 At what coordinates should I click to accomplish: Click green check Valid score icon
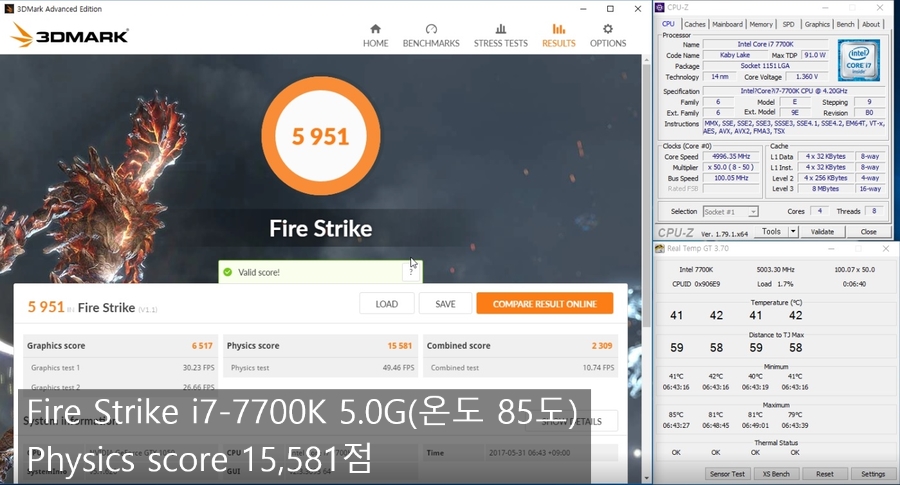[x=228, y=272]
